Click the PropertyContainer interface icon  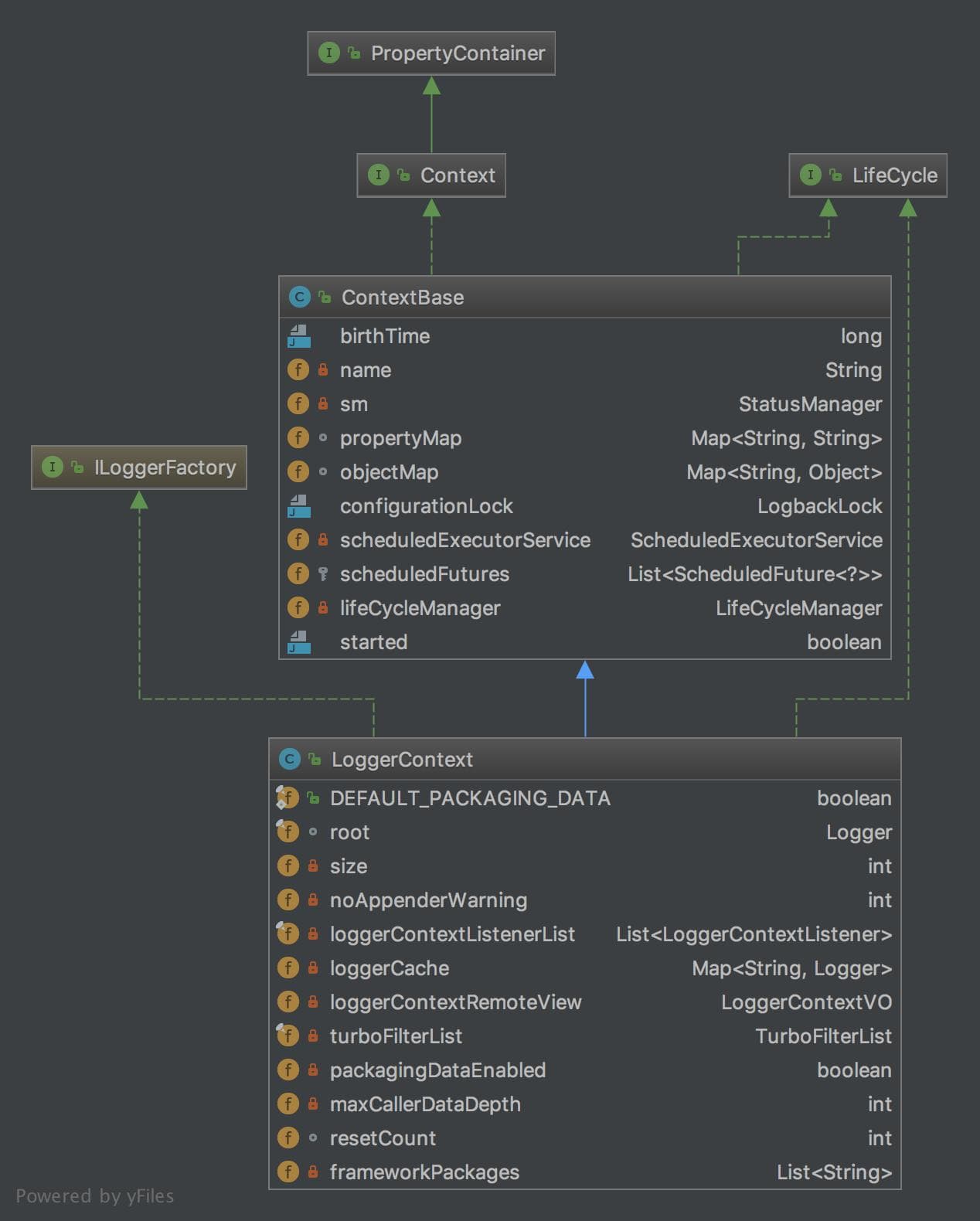328,53
